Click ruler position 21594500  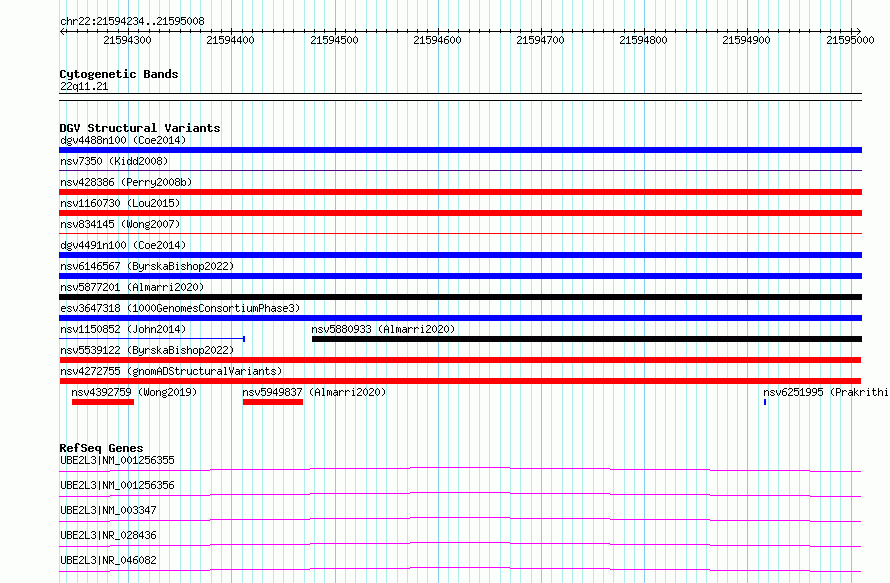click(334, 40)
